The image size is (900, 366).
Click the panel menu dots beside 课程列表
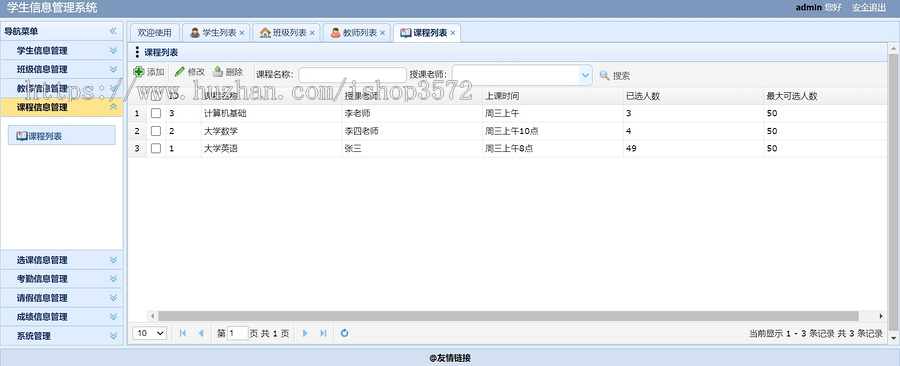(137, 53)
